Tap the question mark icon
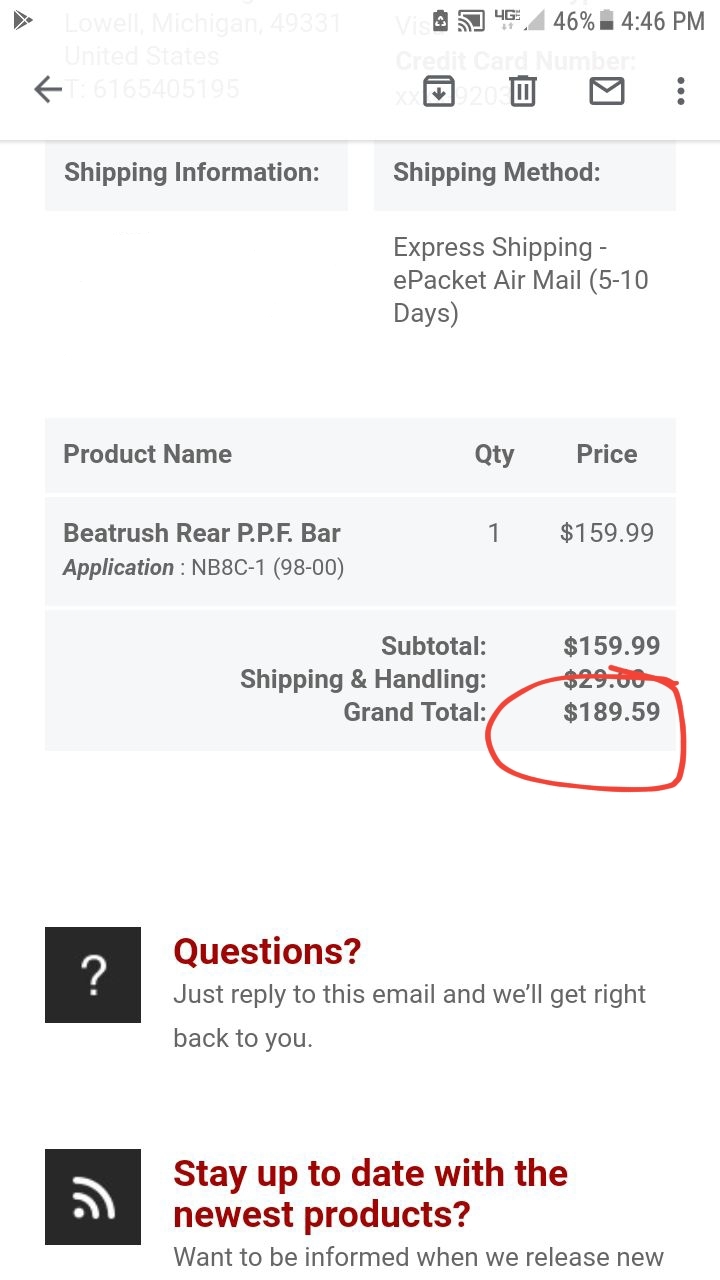 point(93,975)
